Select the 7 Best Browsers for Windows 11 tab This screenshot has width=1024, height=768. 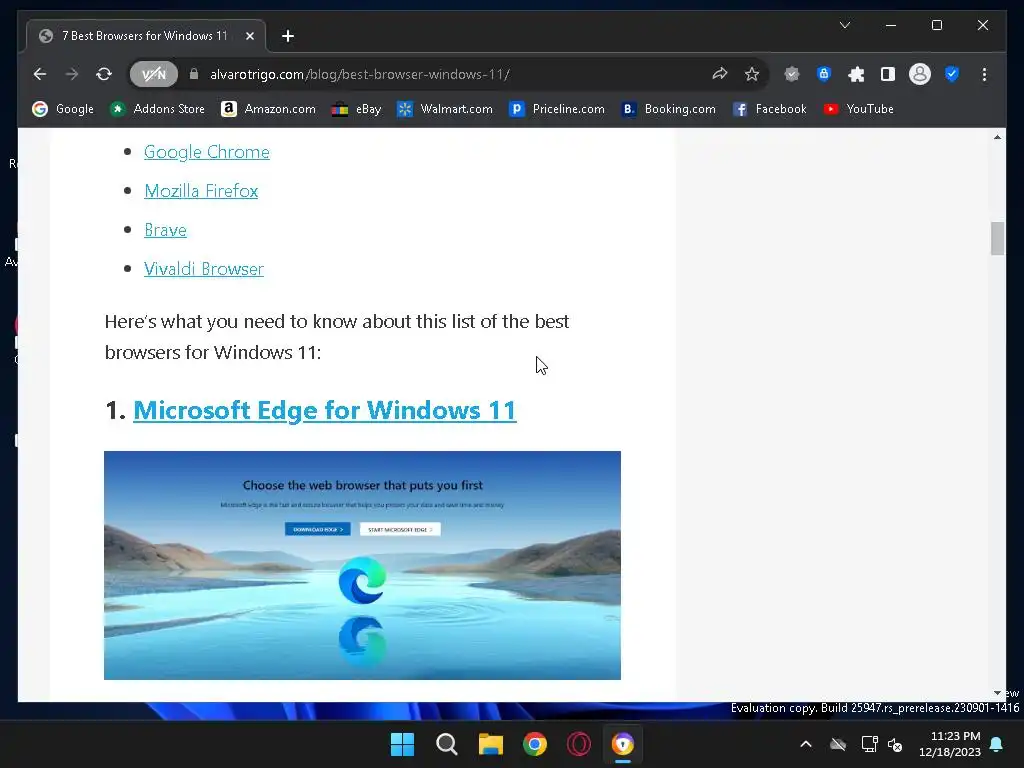pyautogui.click(x=146, y=36)
